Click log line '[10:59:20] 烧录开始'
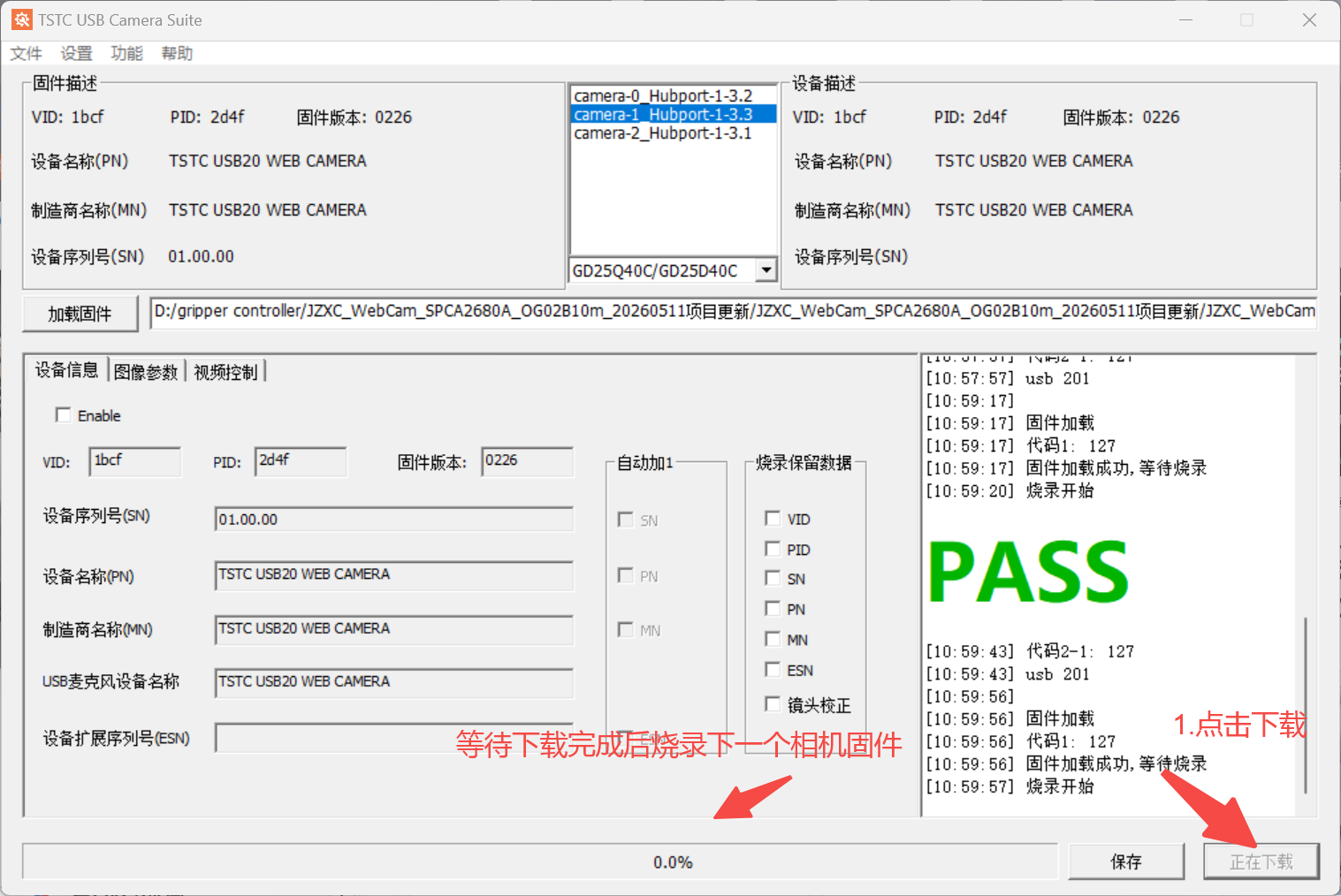Viewport: 1341px width, 896px height. pyautogui.click(x=1010, y=490)
